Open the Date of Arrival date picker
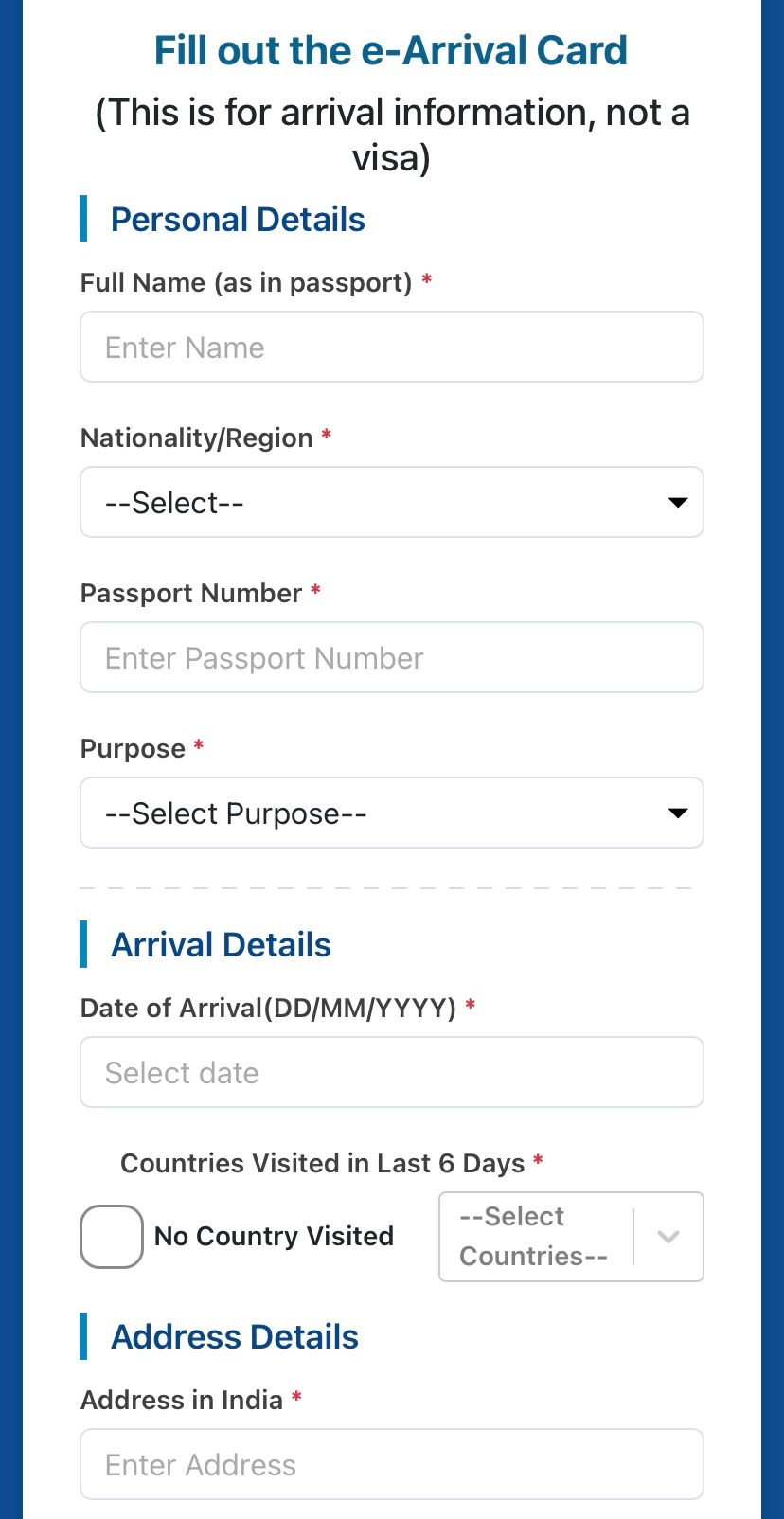This screenshot has height=1519, width=784. click(391, 1073)
